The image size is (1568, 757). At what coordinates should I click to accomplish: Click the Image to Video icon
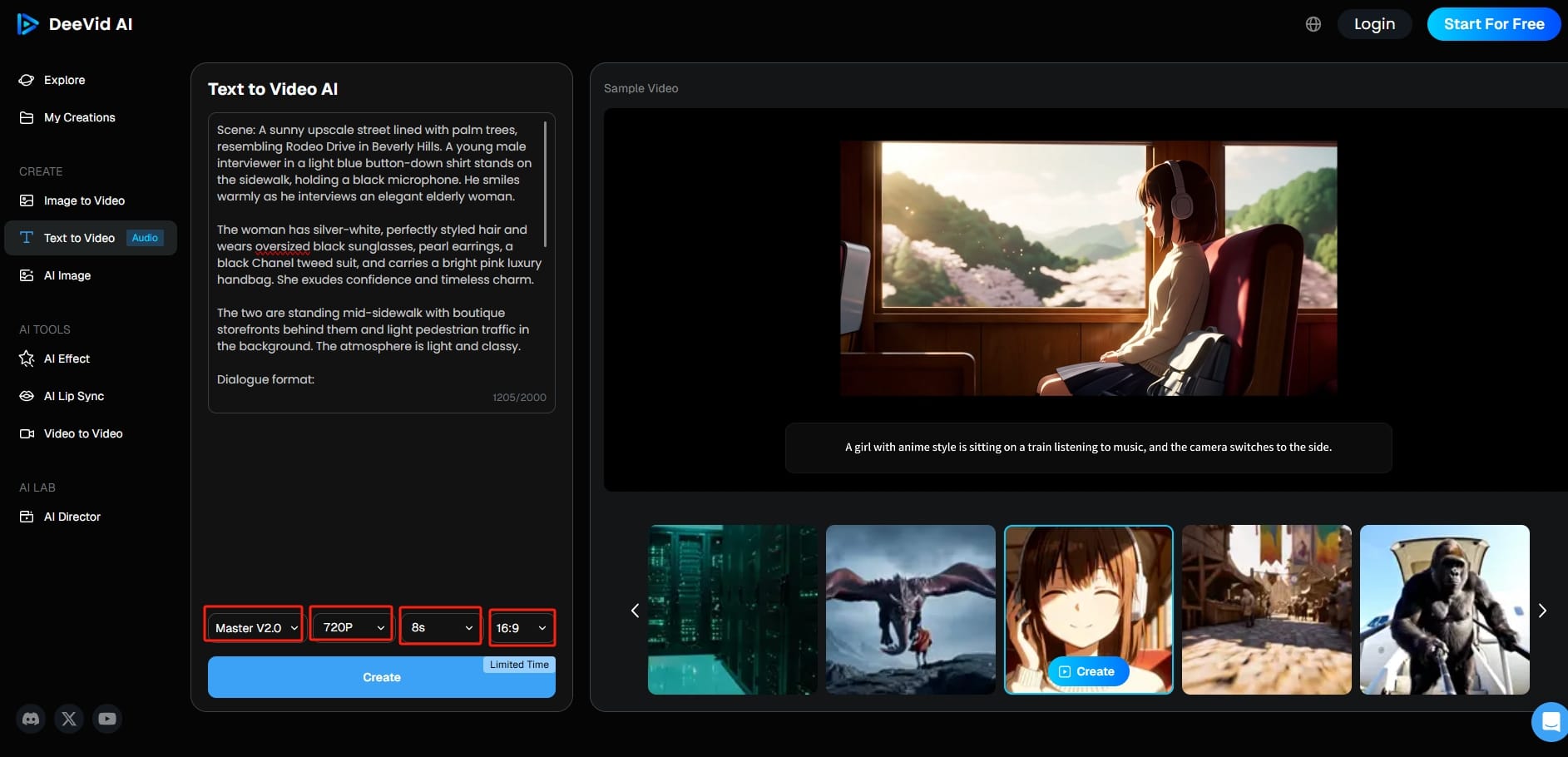click(x=27, y=200)
